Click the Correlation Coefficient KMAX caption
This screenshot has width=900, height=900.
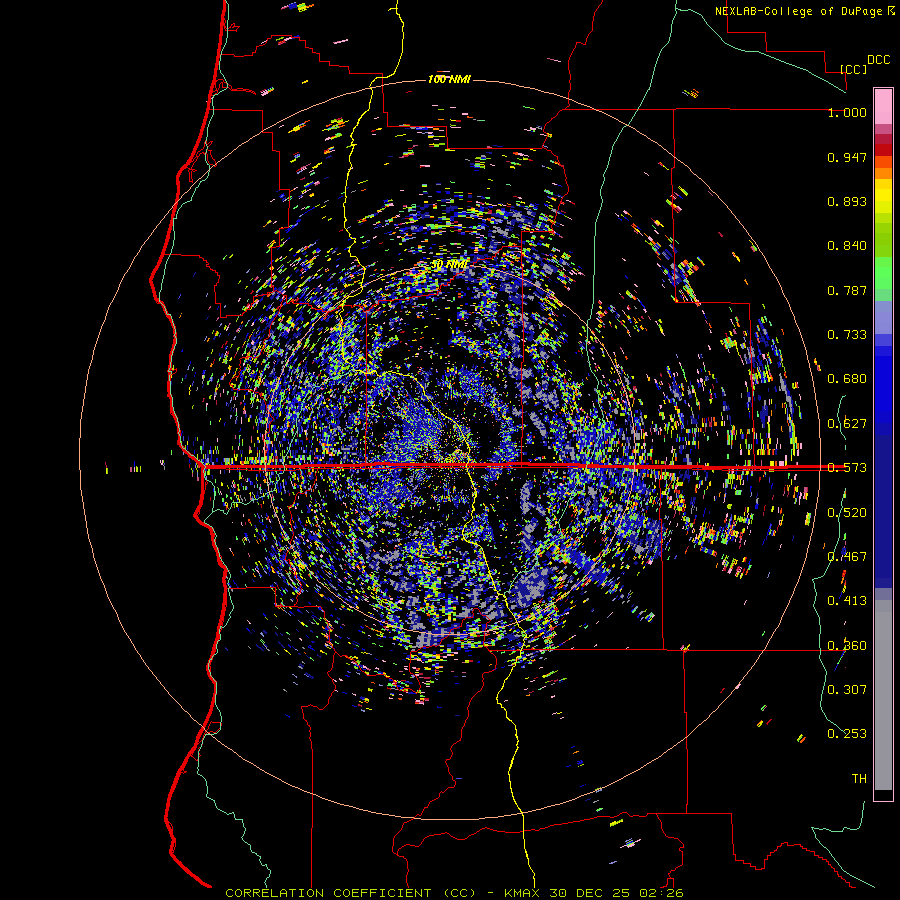(455, 893)
